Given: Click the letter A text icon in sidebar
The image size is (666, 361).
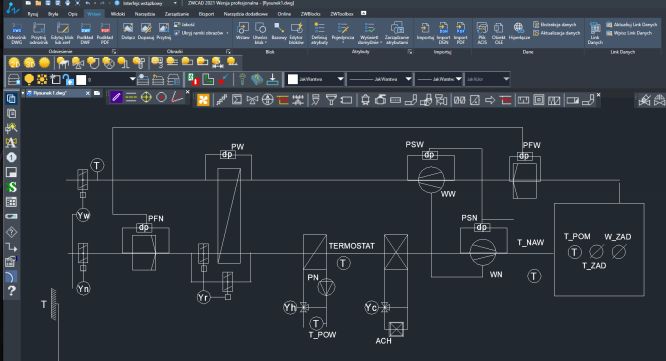Looking at the screenshot, I should [x=11, y=142].
